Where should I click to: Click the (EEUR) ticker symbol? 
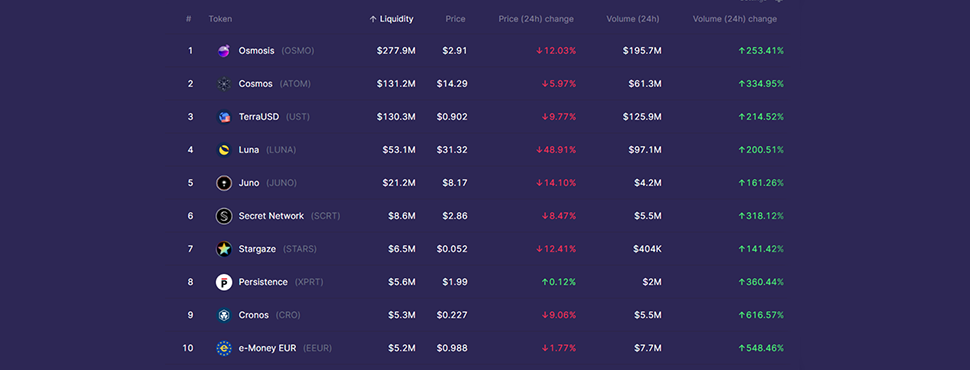pyautogui.click(x=317, y=348)
